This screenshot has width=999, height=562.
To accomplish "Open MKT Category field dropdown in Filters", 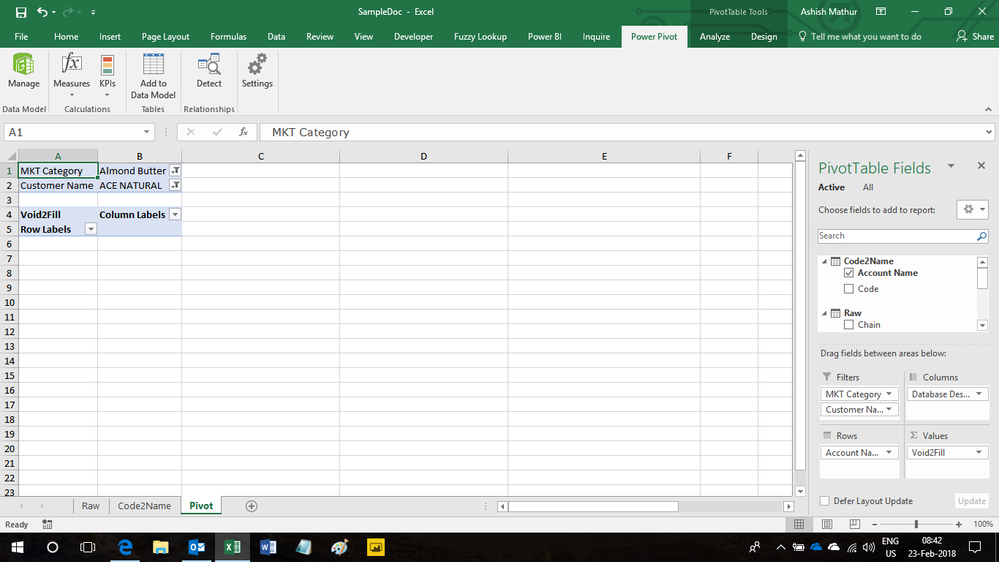I will coord(889,394).
